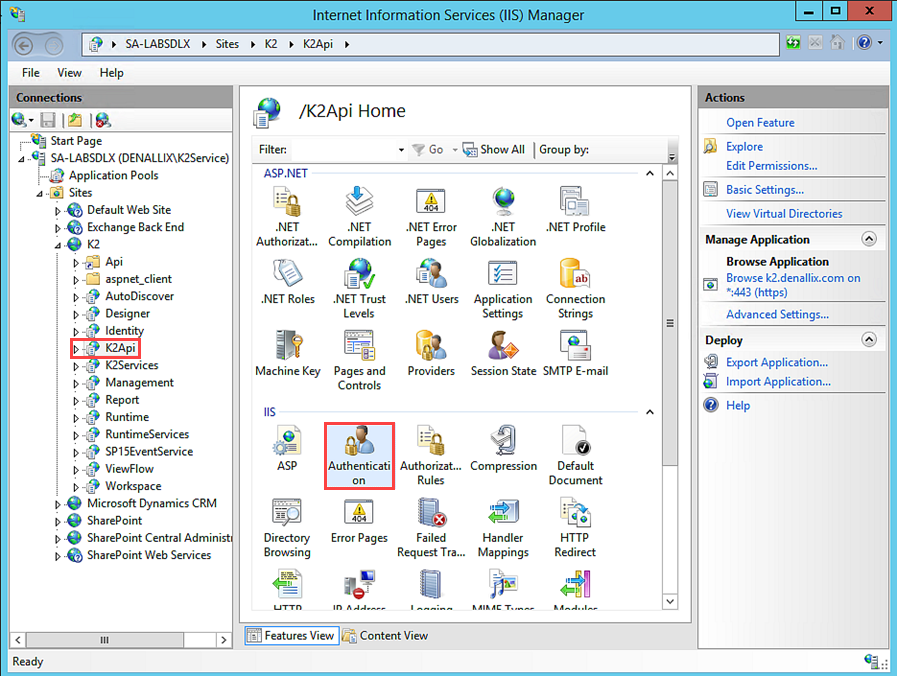The height and width of the screenshot is (676, 897).
Task: Collapse the IIS group section
Action: tap(650, 412)
